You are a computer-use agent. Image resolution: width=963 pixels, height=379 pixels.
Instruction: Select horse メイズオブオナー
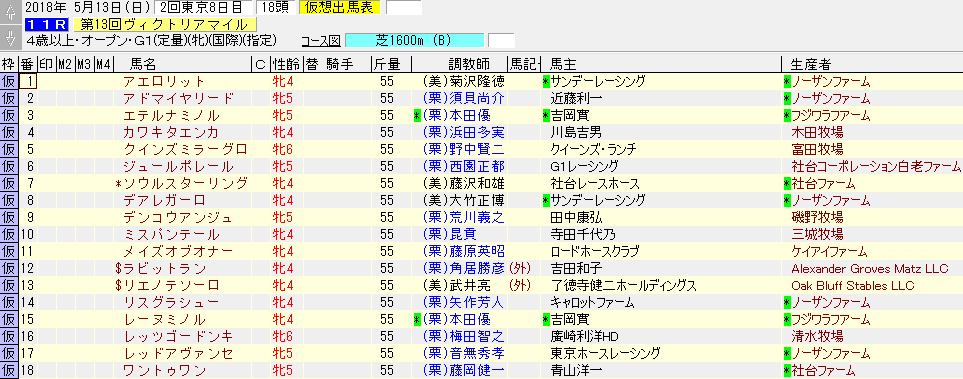178,251
